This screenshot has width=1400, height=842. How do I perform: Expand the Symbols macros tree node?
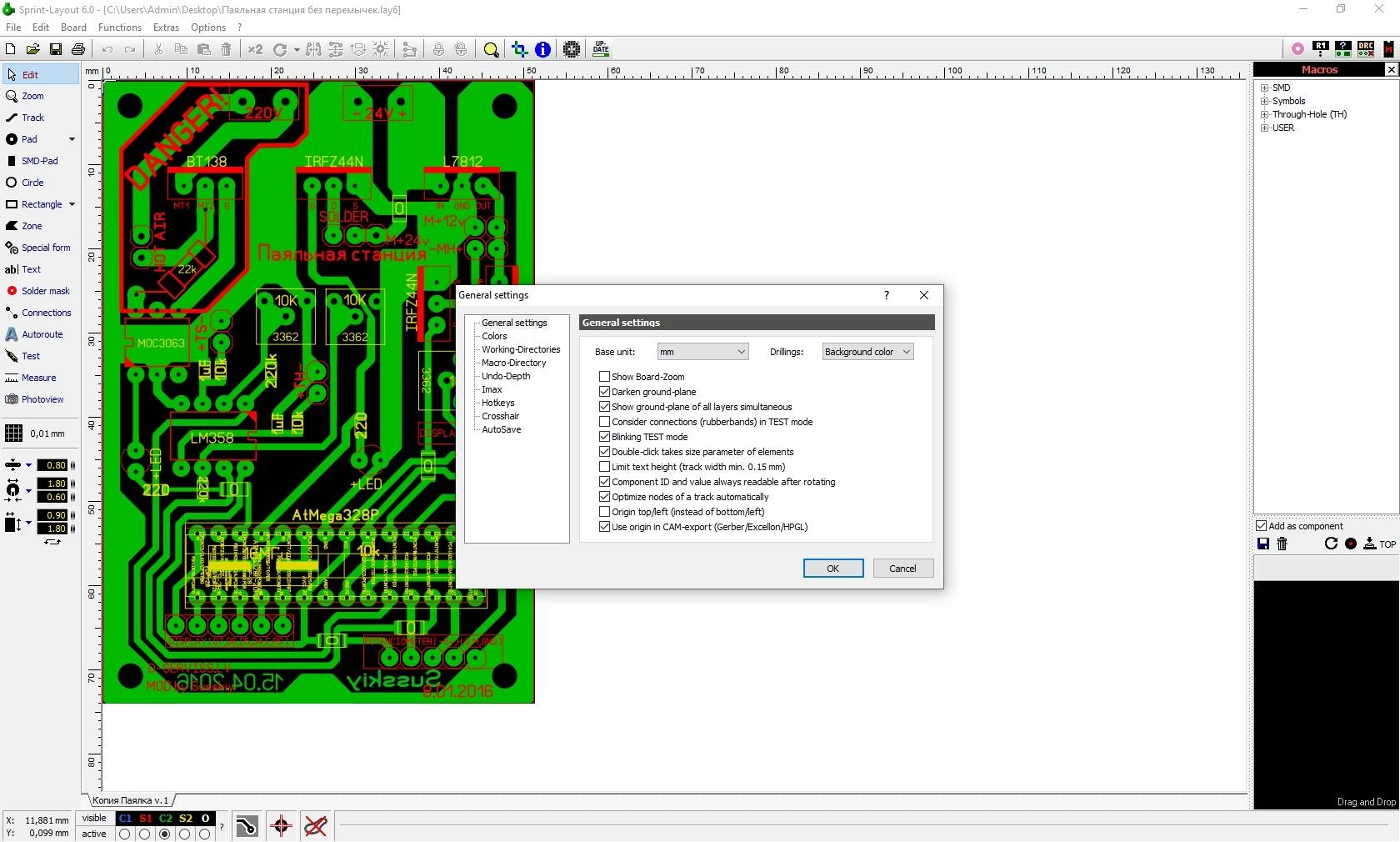click(x=1264, y=101)
